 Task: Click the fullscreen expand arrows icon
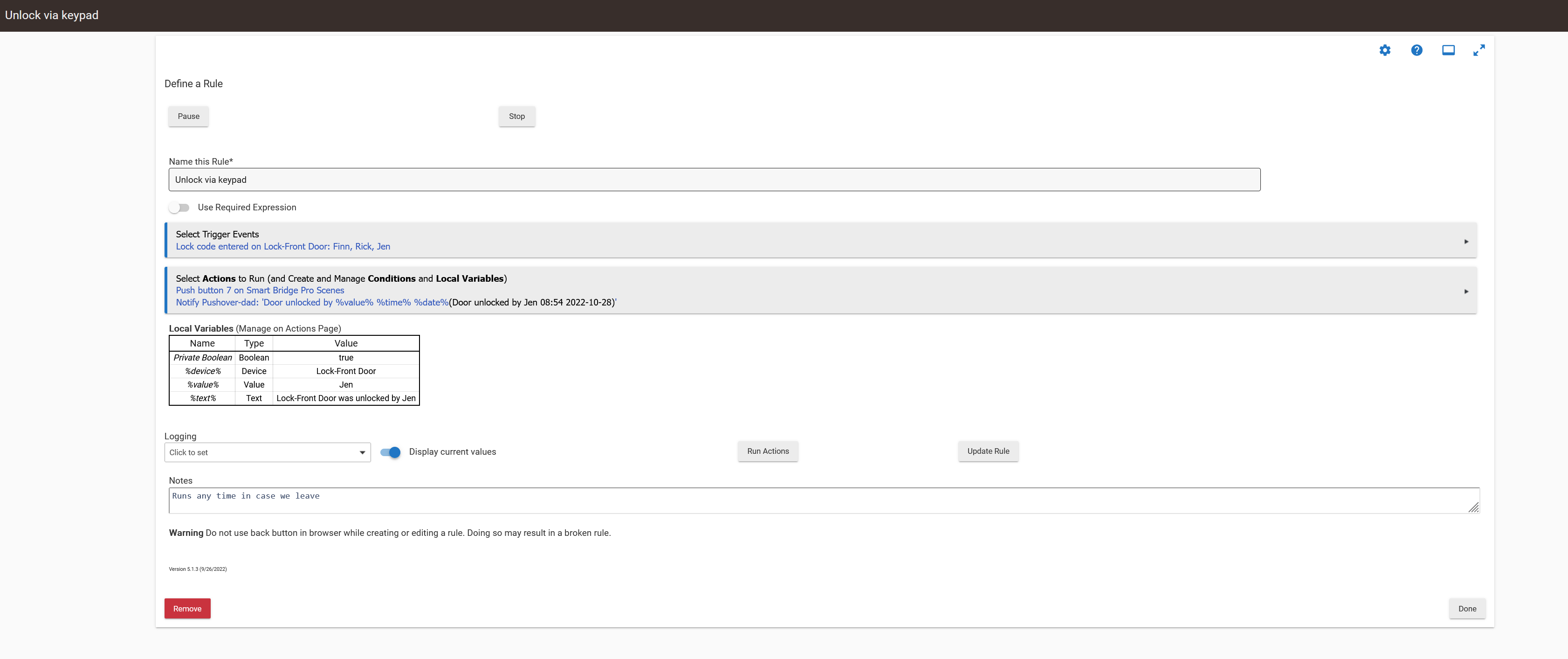coord(1479,50)
